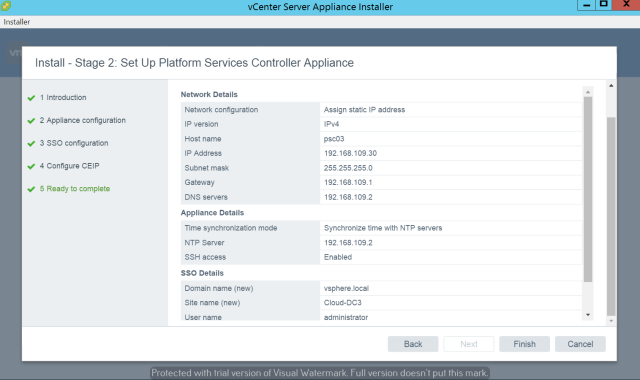Click the green checkmark beside Configure CEIP
The width and height of the screenshot is (640, 380).
[31, 167]
